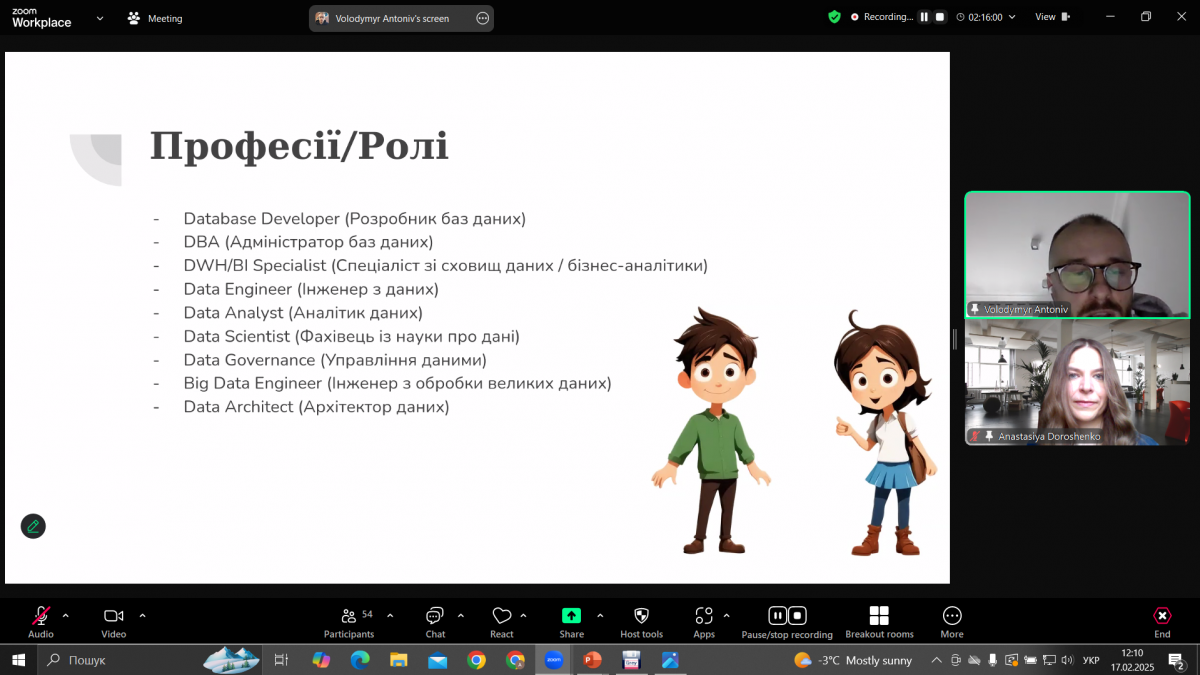Pause recording in the top bar

pyautogui.click(x=924, y=17)
